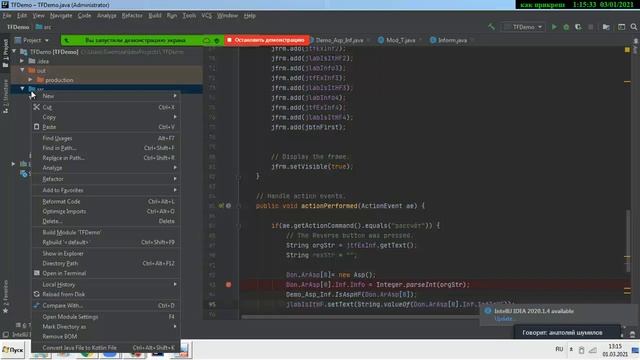Run with Coverage icon in toolbar

pyautogui.click(x=578, y=27)
